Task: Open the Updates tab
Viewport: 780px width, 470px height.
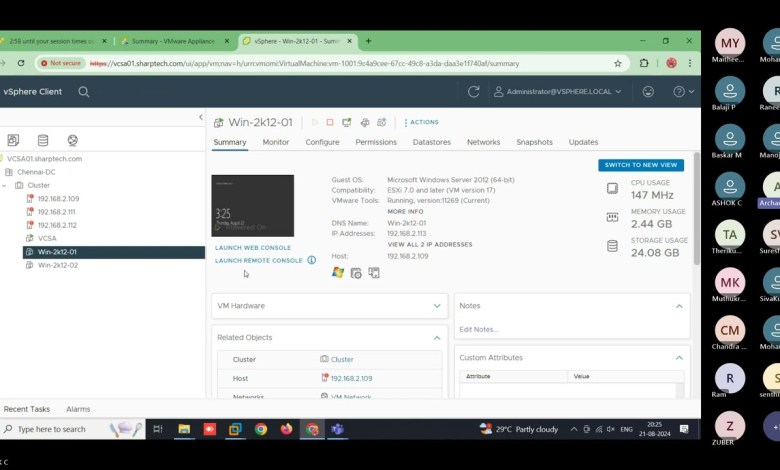Action: tap(584, 142)
